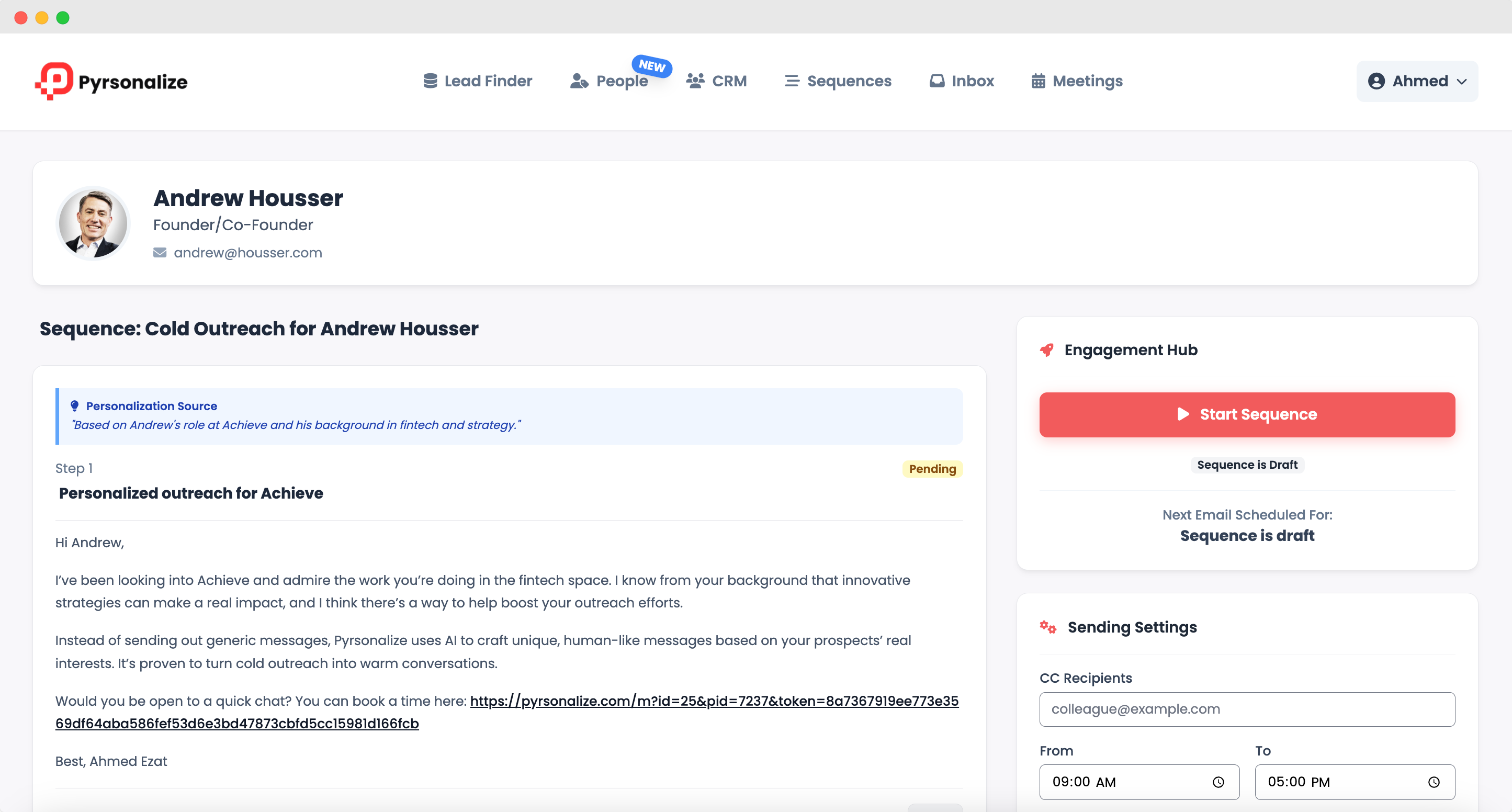
Task: Navigate to Sequences
Action: click(838, 81)
